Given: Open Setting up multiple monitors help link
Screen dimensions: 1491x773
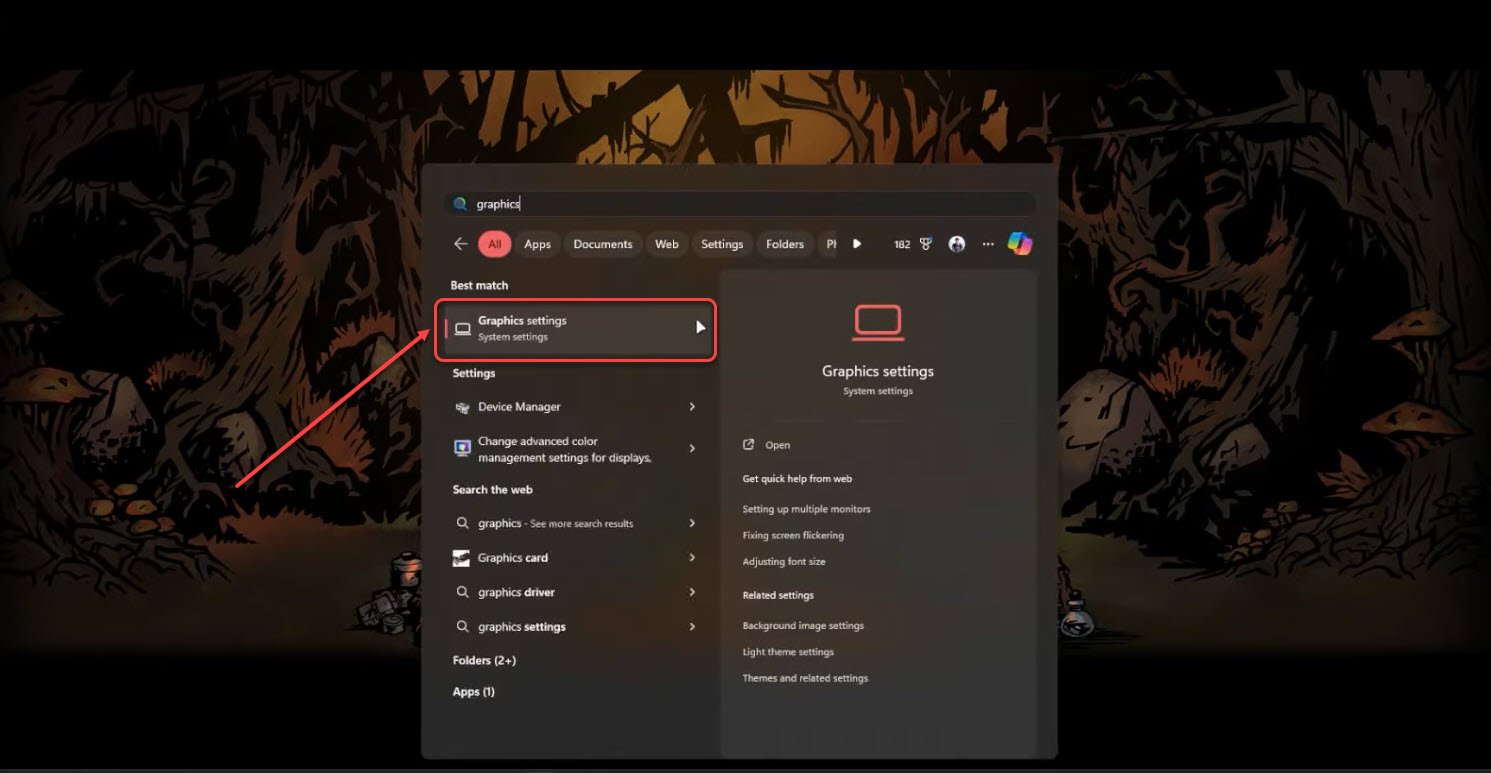Looking at the screenshot, I should click(x=806, y=509).
